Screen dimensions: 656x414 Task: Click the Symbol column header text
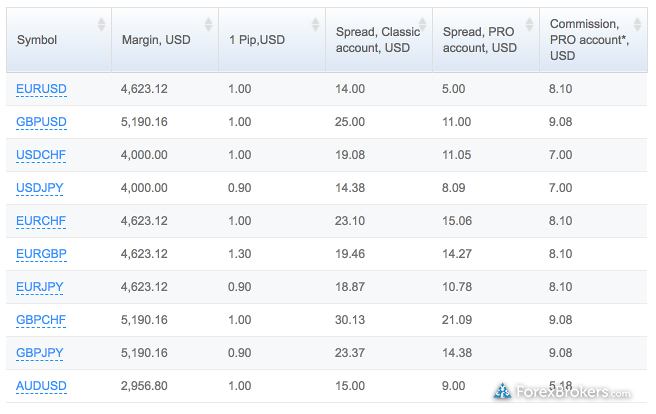[37, 40]
